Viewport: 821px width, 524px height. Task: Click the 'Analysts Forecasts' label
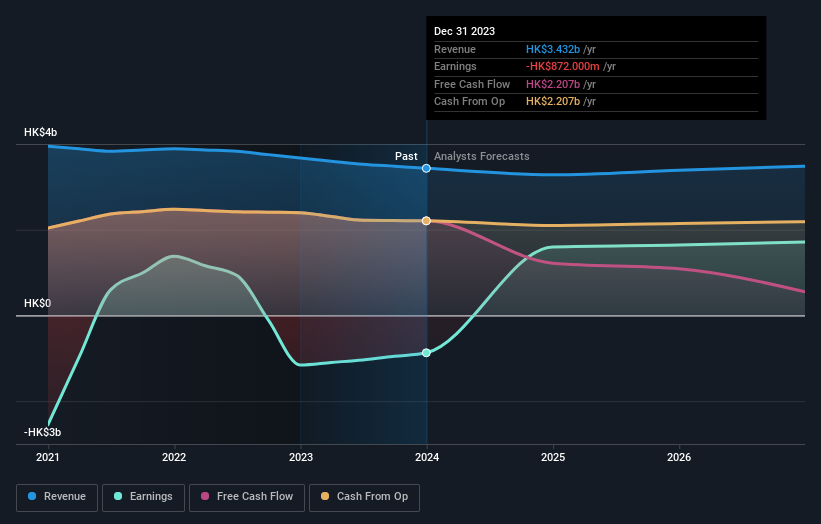[x=482, y=157]
